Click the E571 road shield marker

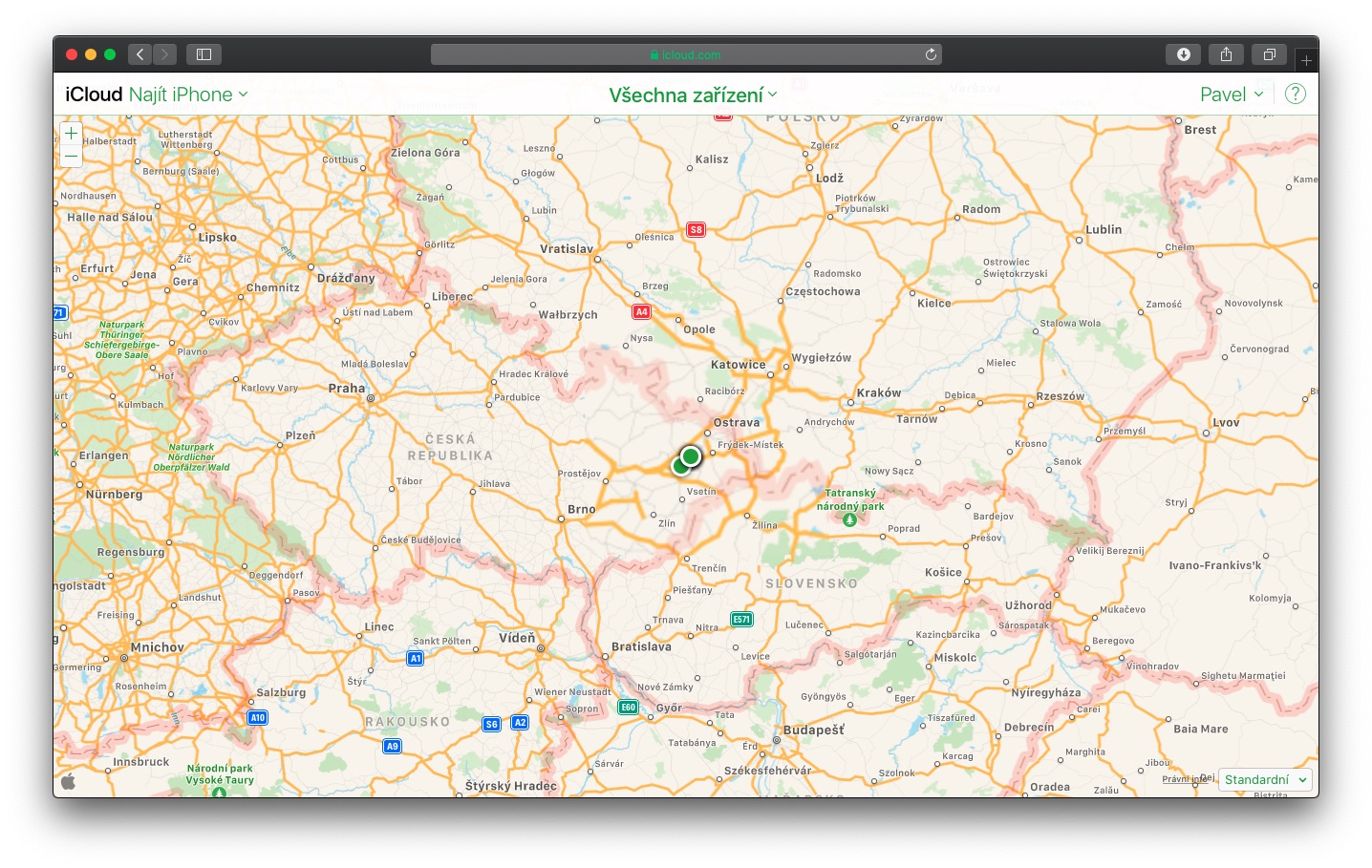741,619
